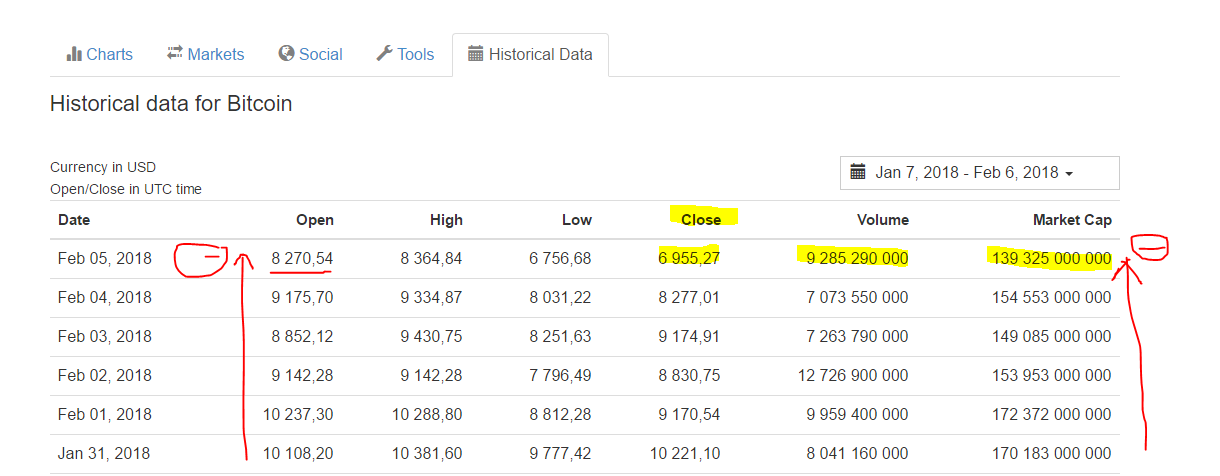Click volume 7 263 790 000

(857, 336)
